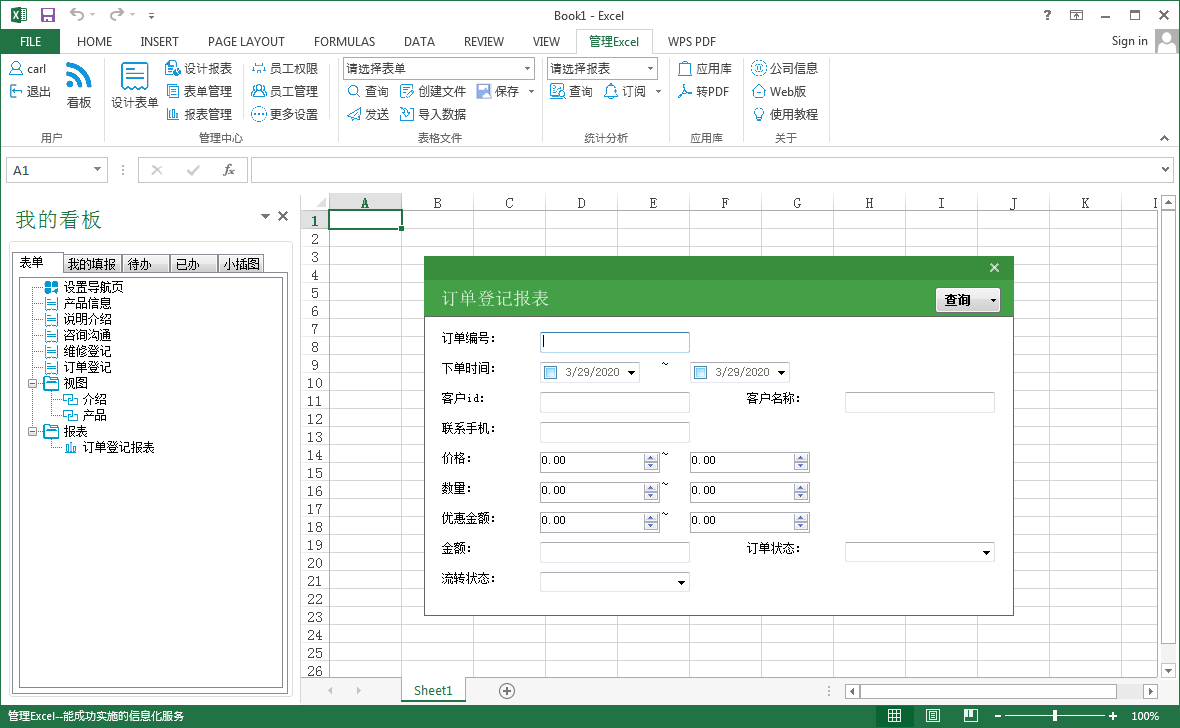The image size is (1180, 728).
Task: Collapse the ribbon with the arrow
Action: point(1163,138)
